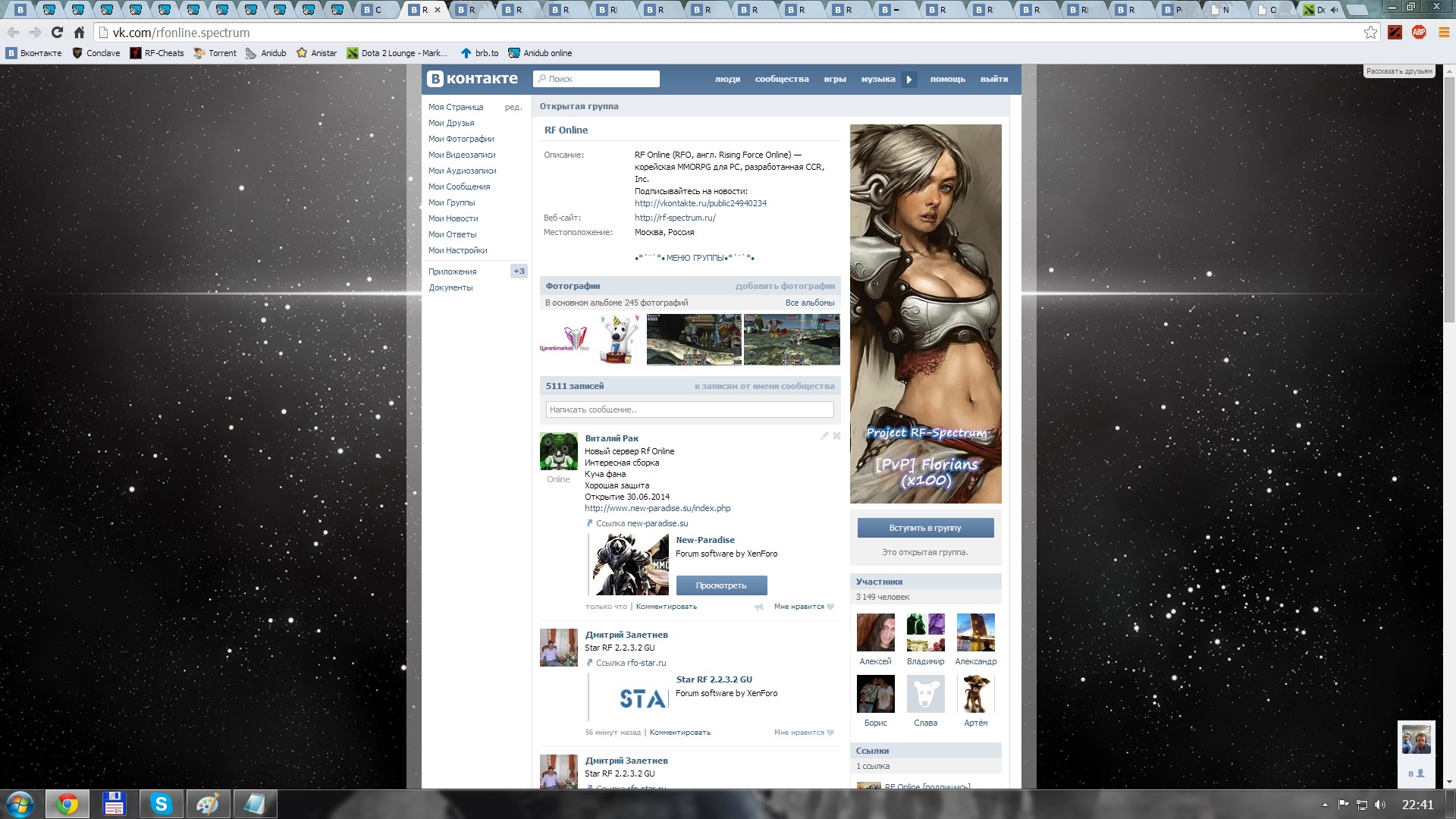Like the Star RF post from 56 minutes ago
Viewport: 1456px width, 819px height.
pyautogui.click(x=804, y=733)
